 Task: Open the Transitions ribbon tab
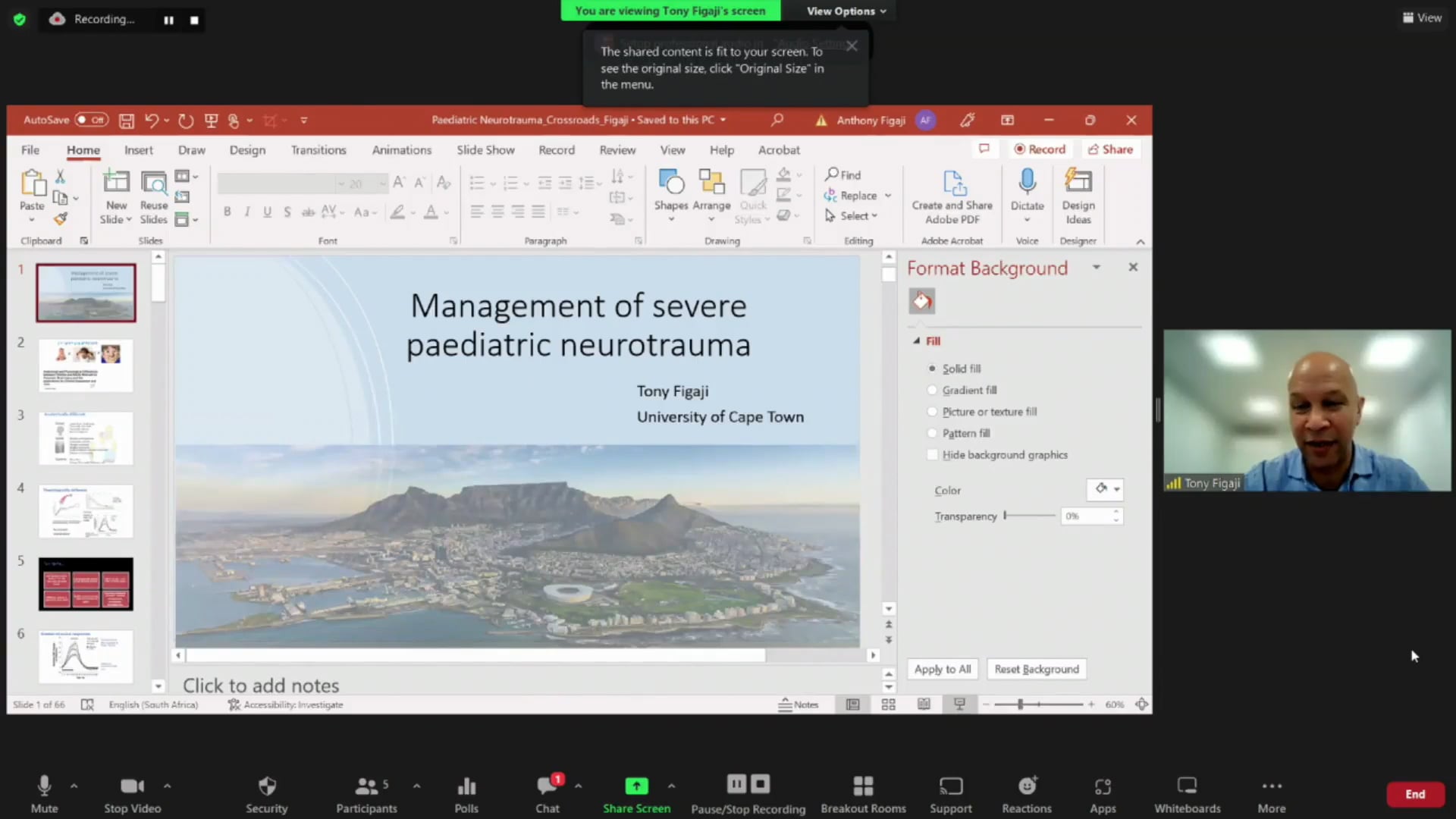318,150
